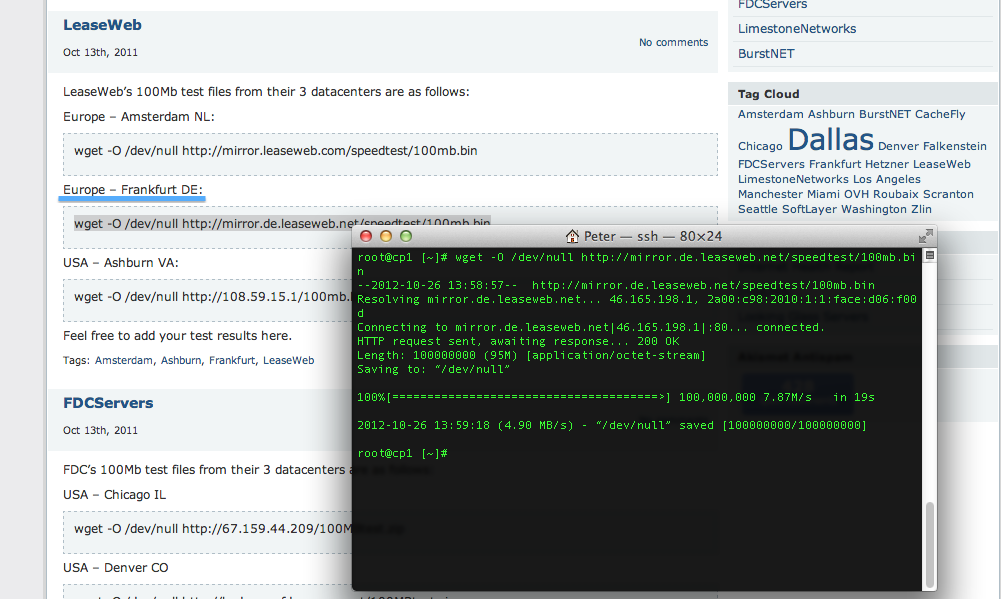Screen dimensions: 1001x599
Task: Open the LeaseWeb post title
Action: coord(102,25)
